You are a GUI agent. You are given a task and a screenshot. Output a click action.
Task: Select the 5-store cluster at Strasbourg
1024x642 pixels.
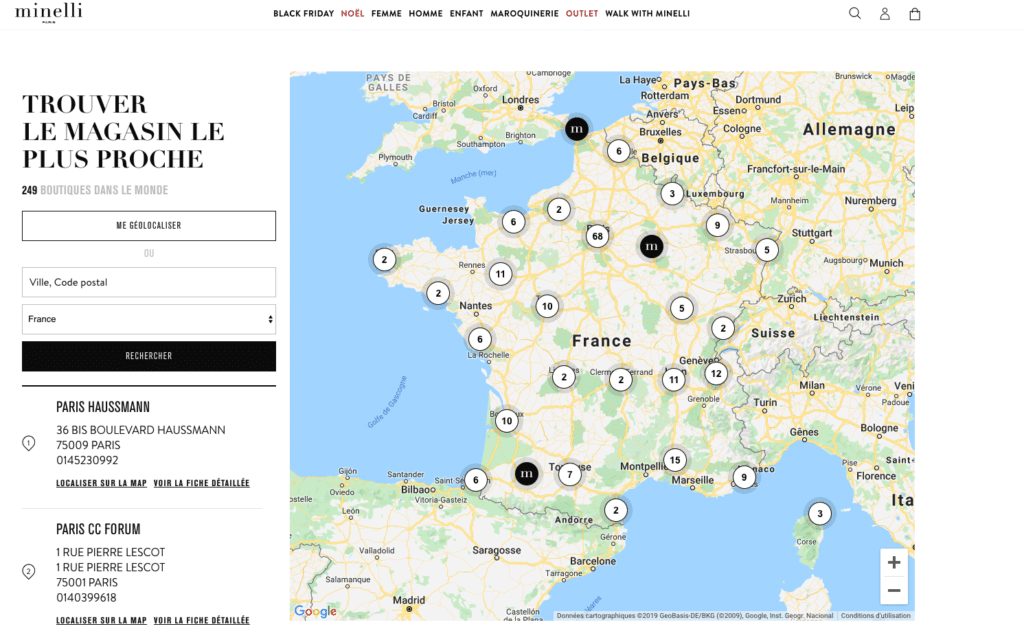(x=767, y=249)
